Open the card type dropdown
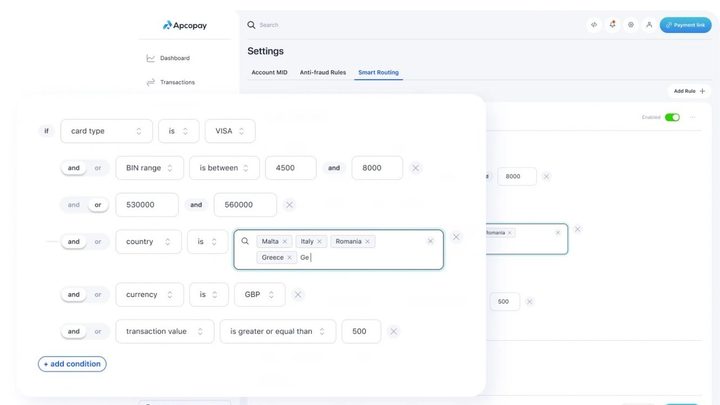This screenshot has height=405, width=720. [x=107, y=131]
